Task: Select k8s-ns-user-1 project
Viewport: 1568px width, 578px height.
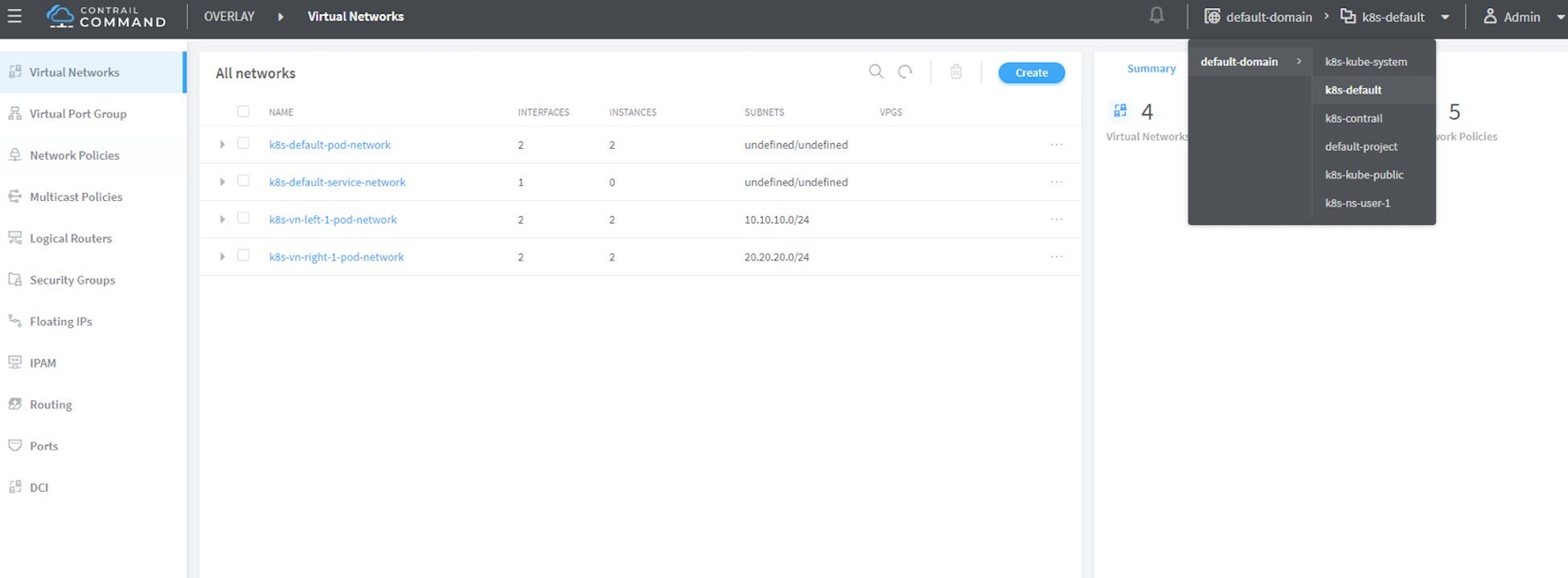Action: point(1357,203)
